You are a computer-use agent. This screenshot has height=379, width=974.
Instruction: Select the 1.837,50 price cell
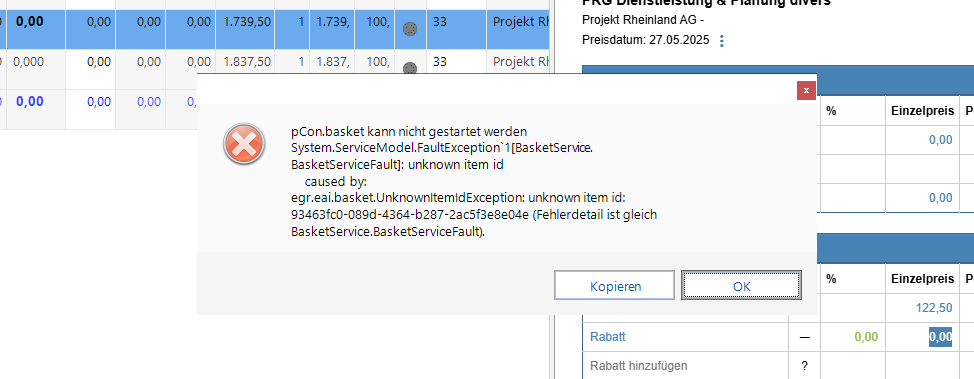pos(245,62)
